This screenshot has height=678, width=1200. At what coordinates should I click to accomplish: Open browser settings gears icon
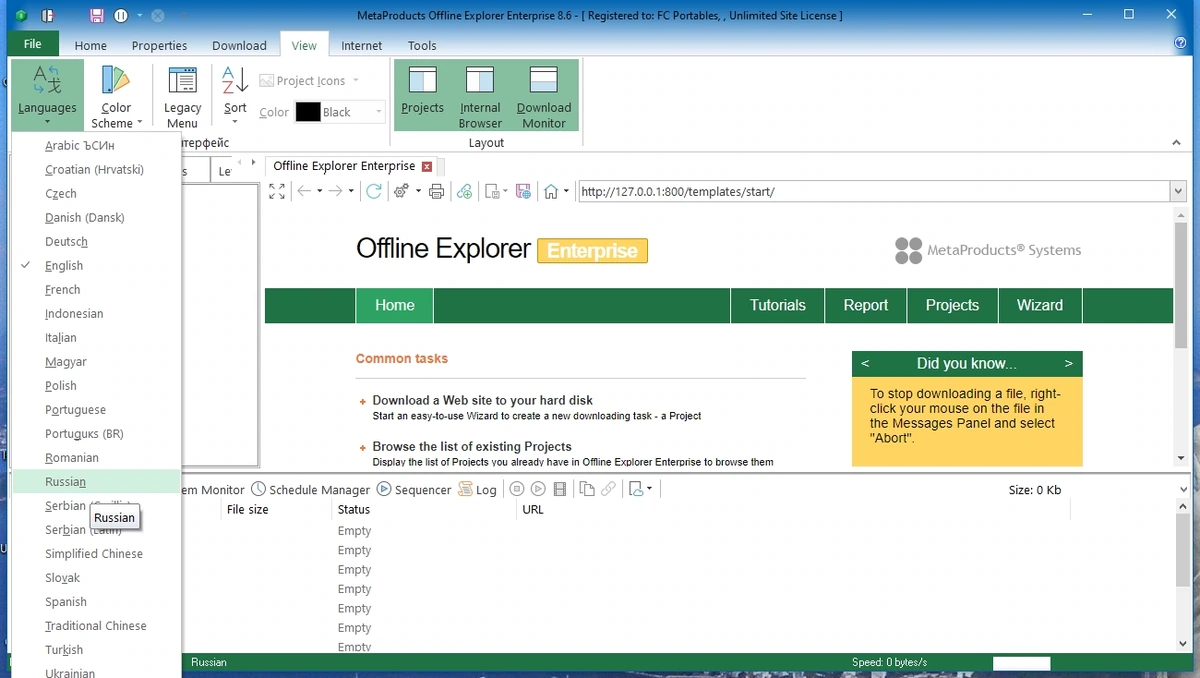coord(401,192)
